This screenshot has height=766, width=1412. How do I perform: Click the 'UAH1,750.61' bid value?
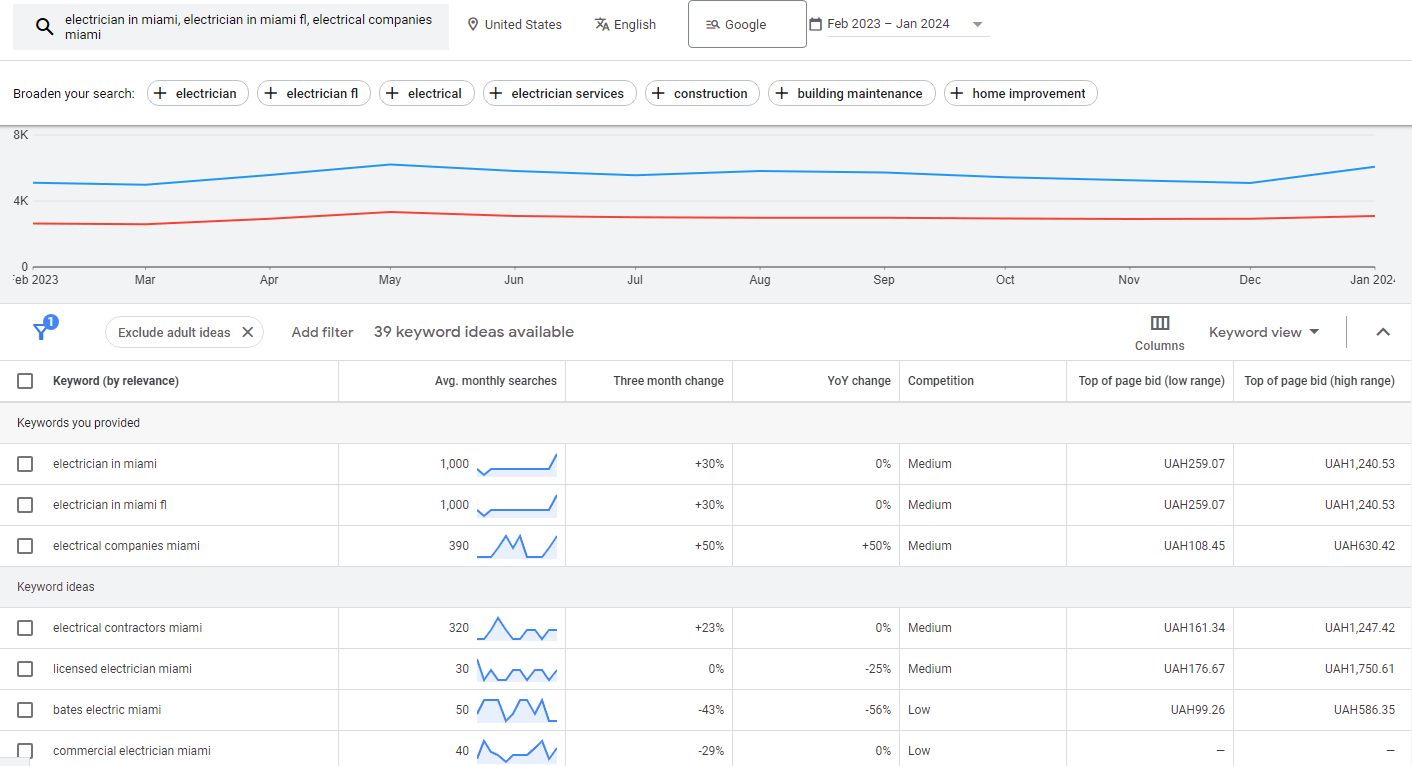click(x=1359, y=669)
